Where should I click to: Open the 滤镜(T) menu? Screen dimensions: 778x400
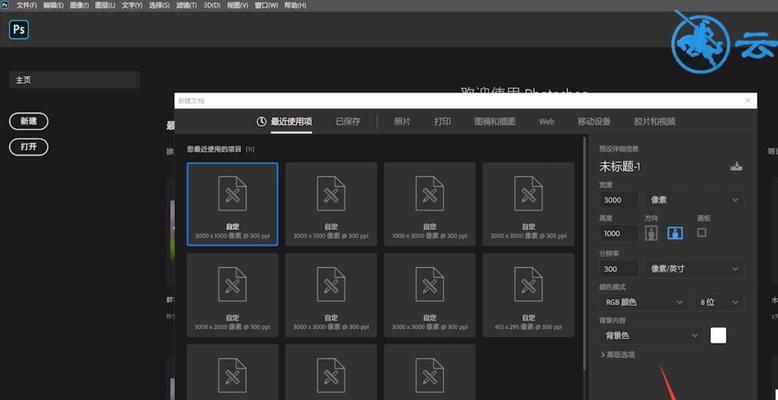pyautogui.click(x=187, y=5)
